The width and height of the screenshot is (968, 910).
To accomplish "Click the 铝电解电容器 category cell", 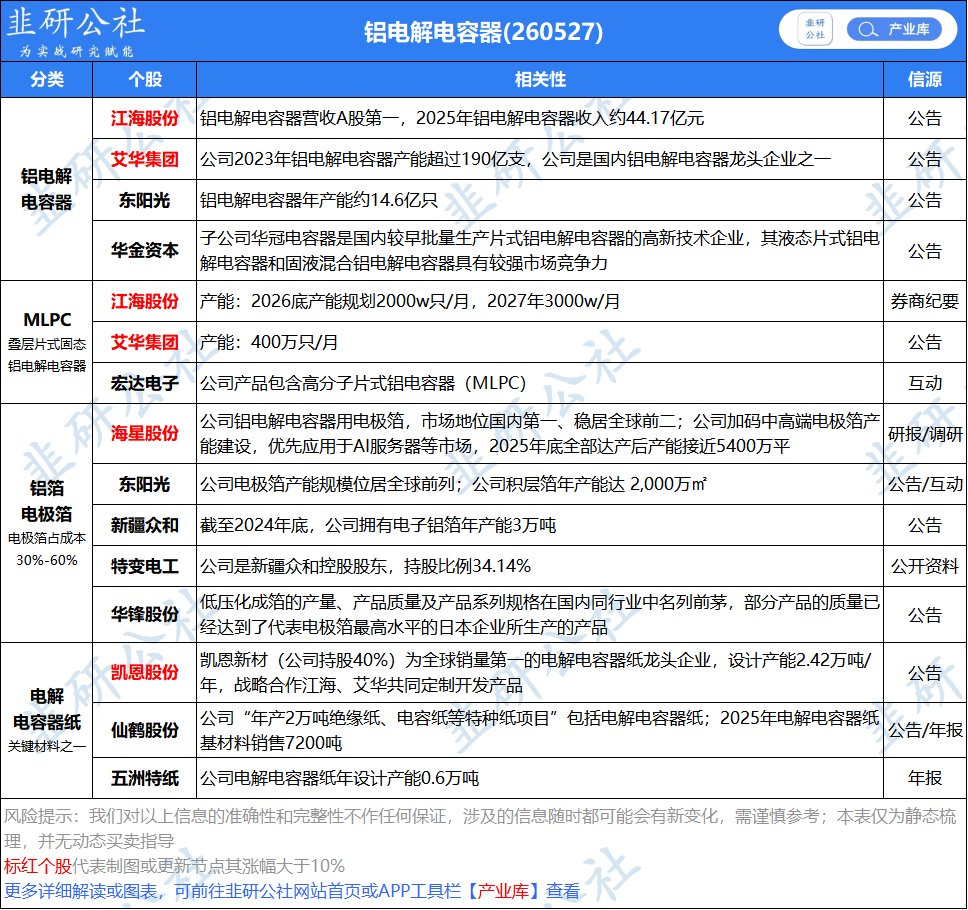I will click(47, 189).
